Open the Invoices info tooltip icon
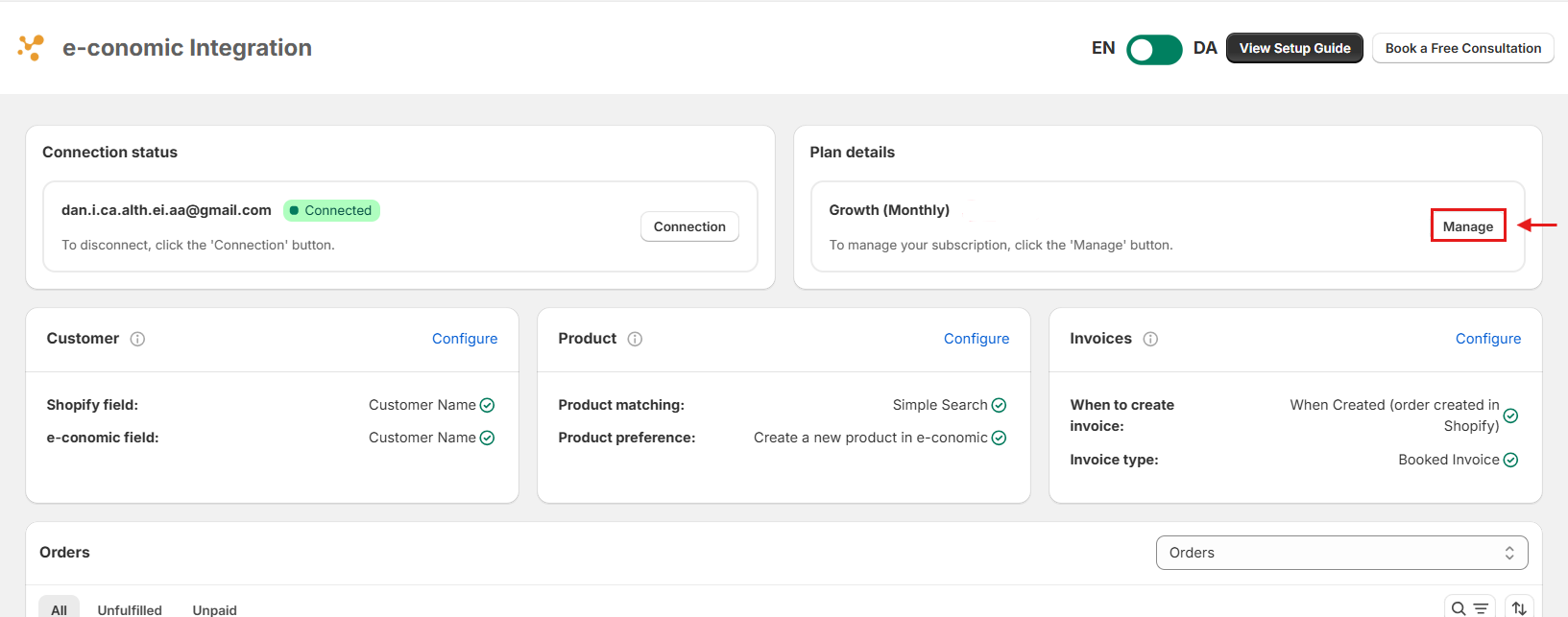This screenshot has height=617, width=1568. (x=1150, y=339)
